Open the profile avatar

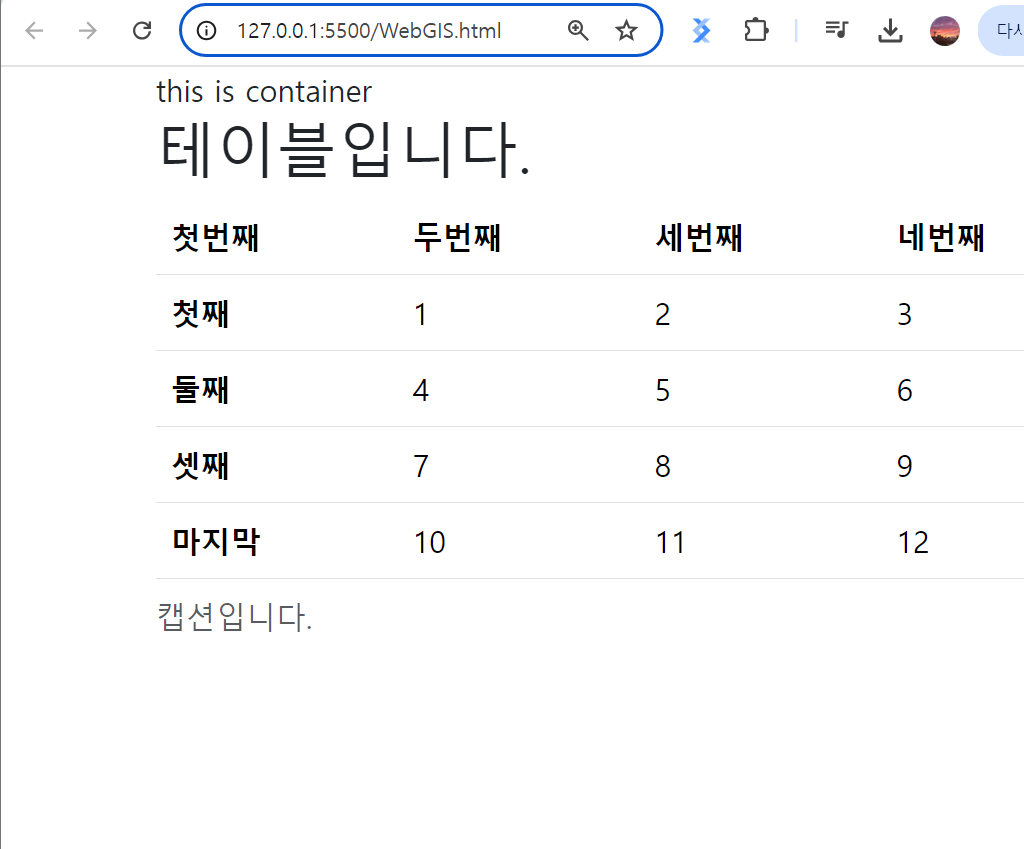(x=944, y=31)
